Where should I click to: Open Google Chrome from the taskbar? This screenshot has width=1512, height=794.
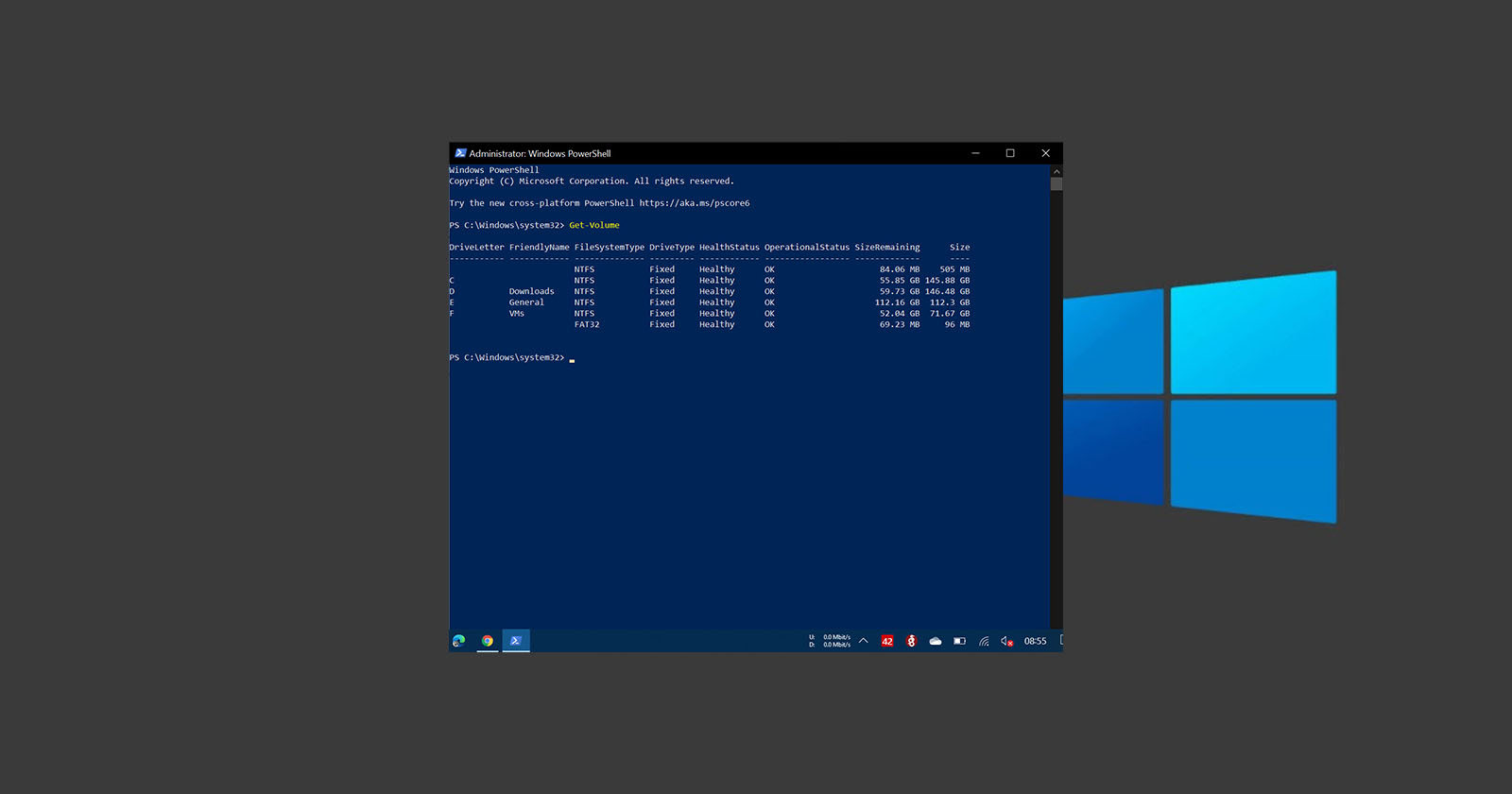pyautogui.click(x=488, y=641)
